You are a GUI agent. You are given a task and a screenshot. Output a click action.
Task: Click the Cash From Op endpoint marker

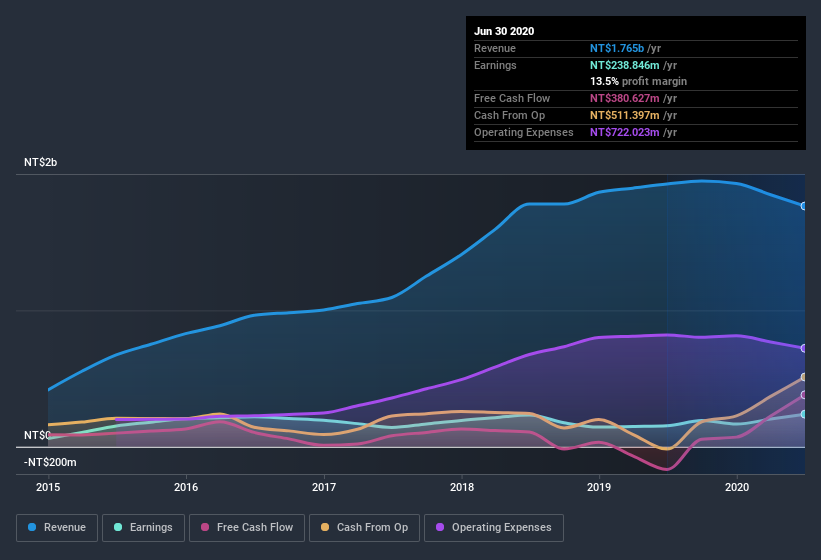pos(804,377)
